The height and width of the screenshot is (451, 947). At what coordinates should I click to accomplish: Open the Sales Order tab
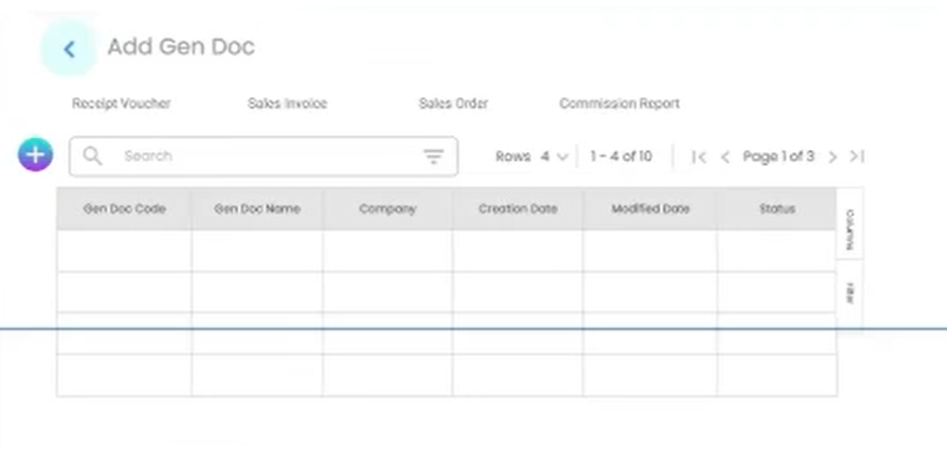(453, 104)
